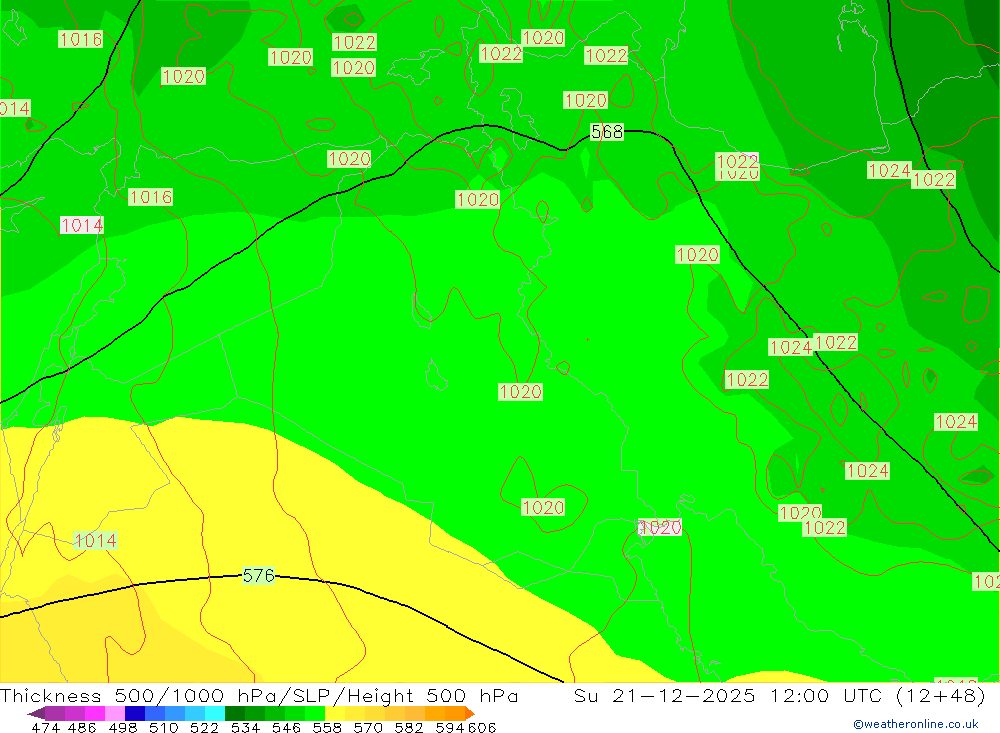Image resolution: width=1000 pixels, height=733 pixels.
Task: Pick the dark navy blue legend swatch
Action: [135, 713]
